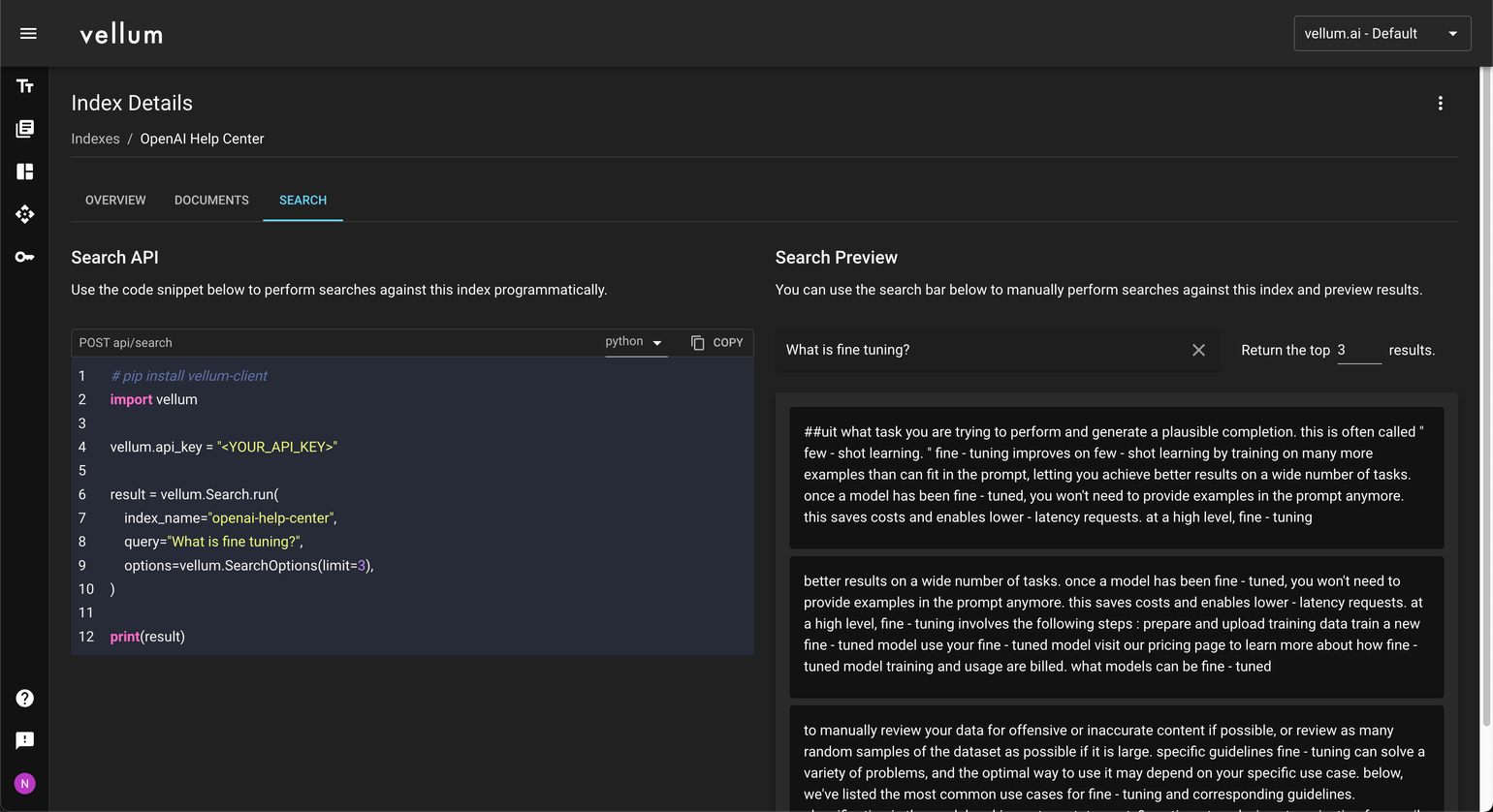Open the text prompts sidebar icon
The width and height of the screenshot is (1493, 812).
click(25, 86)
